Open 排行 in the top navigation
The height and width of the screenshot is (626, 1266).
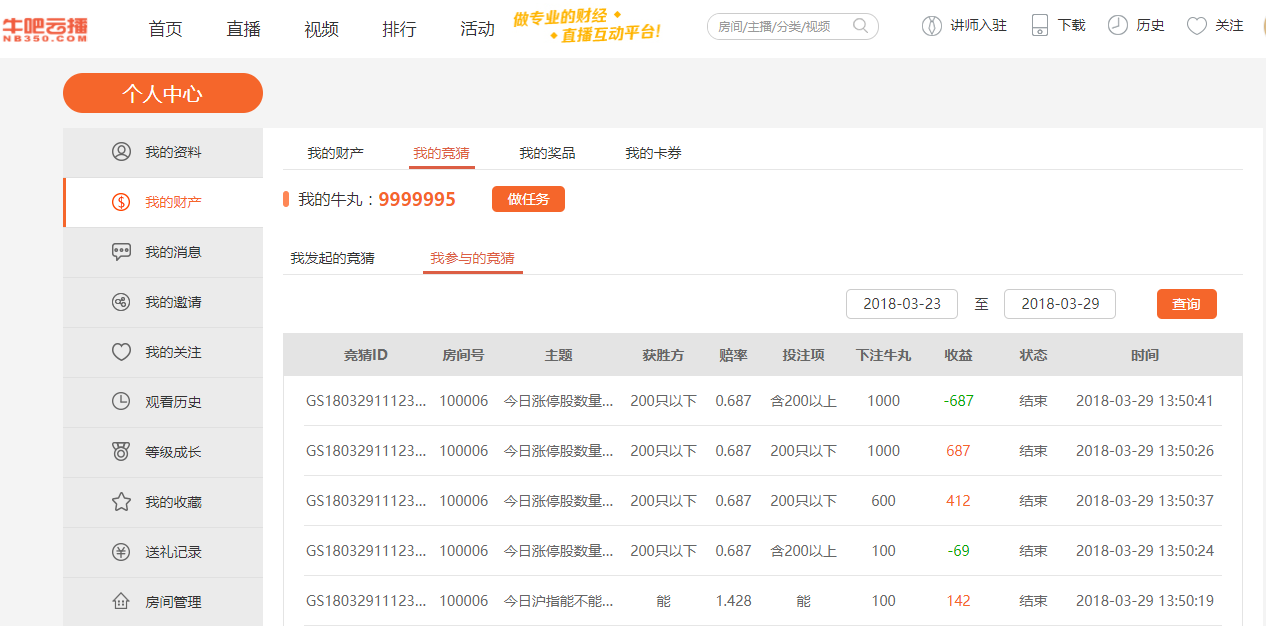[400, 29]
